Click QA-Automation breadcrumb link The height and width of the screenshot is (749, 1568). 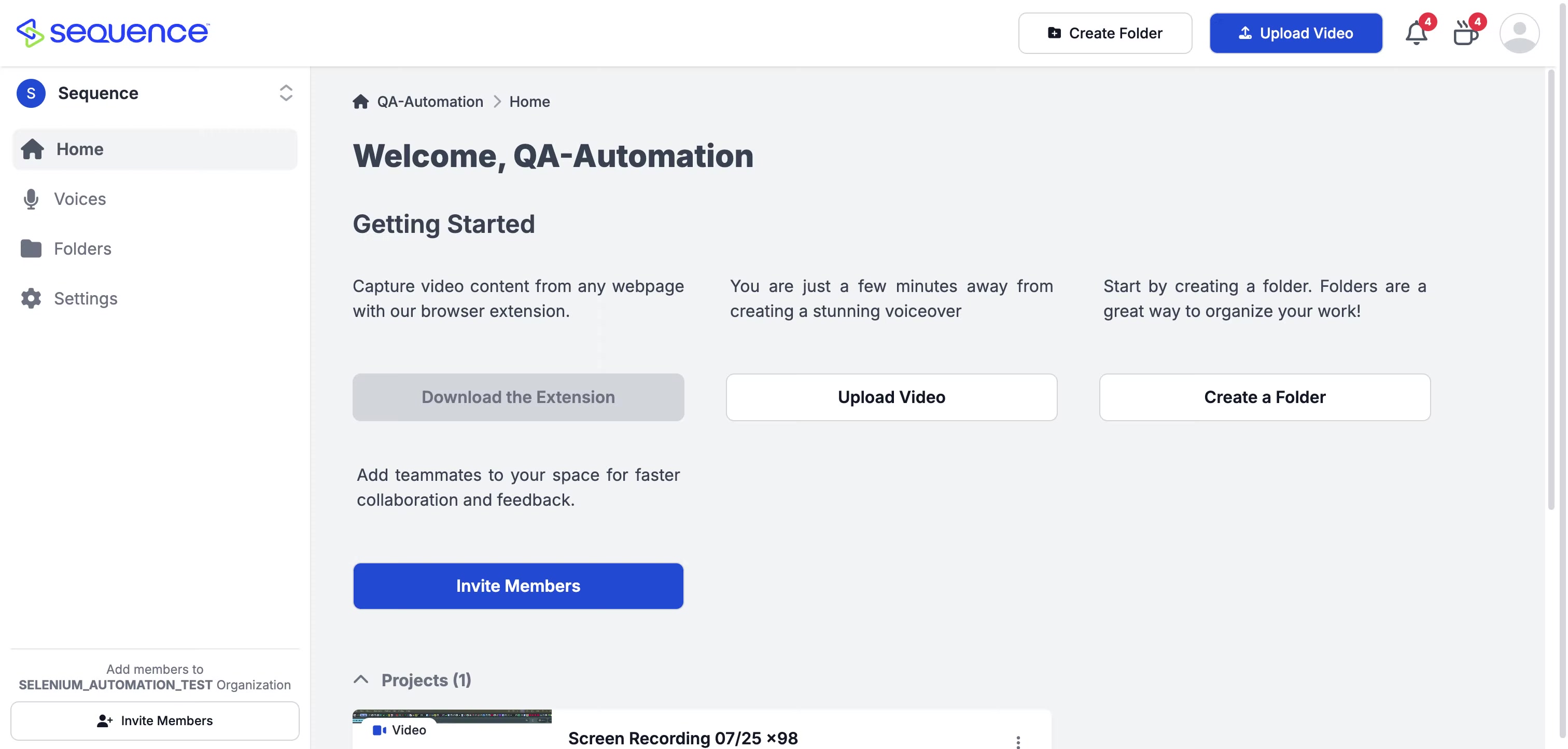click(x=430, y=102)
